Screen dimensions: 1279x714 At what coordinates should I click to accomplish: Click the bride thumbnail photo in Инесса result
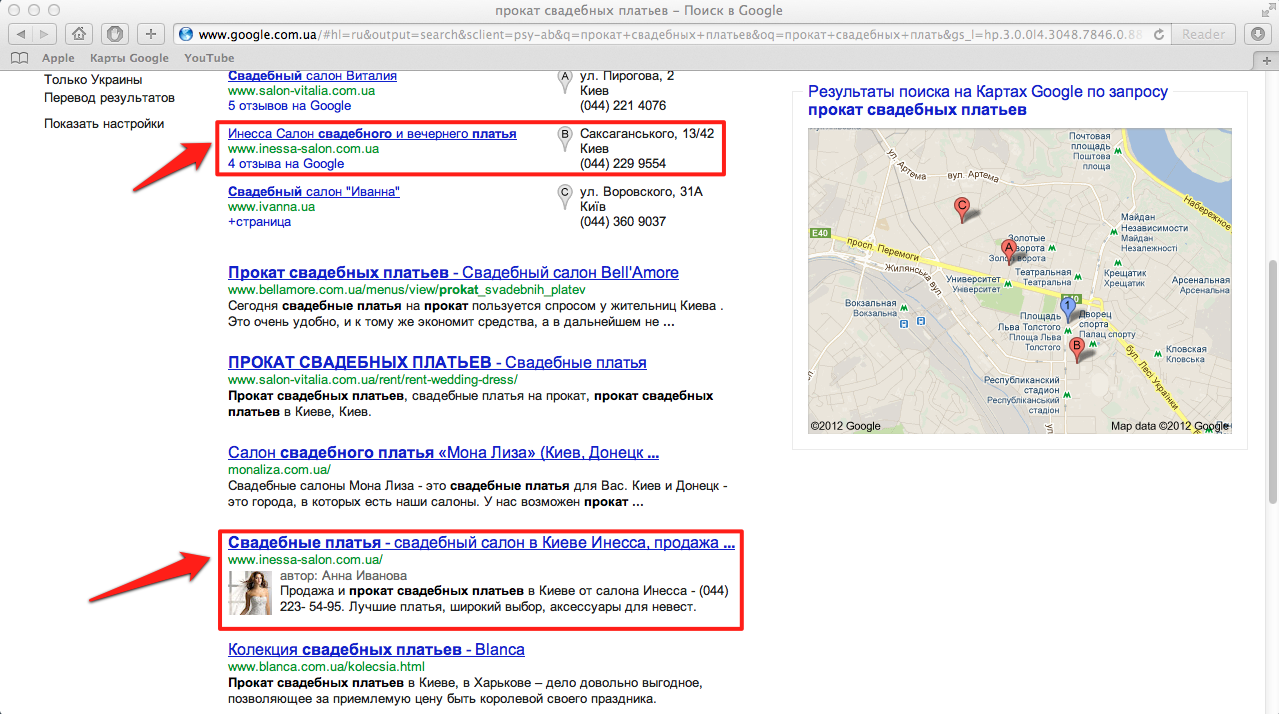coord(250,592)
